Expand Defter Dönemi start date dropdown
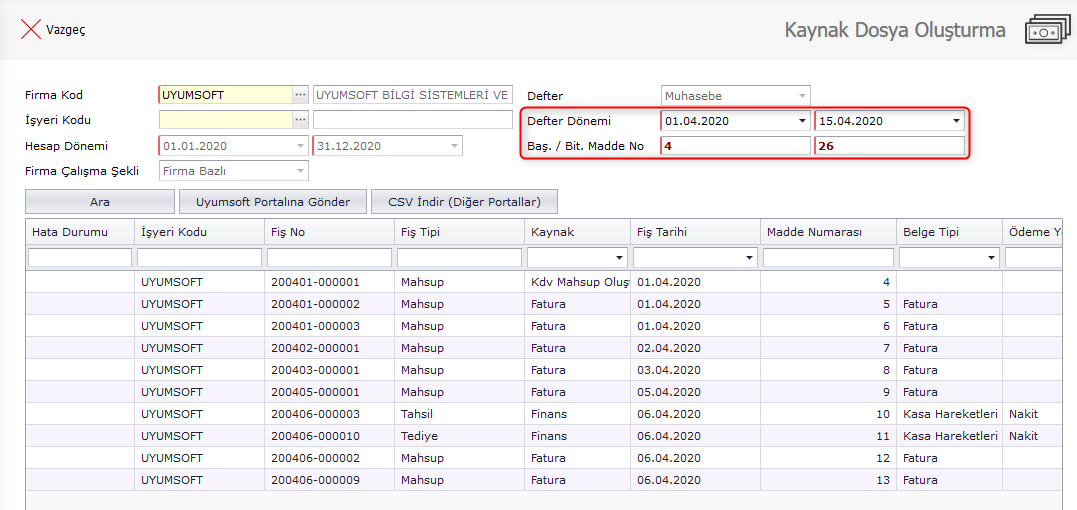1077x510 pixels. (x=801, y=121)
